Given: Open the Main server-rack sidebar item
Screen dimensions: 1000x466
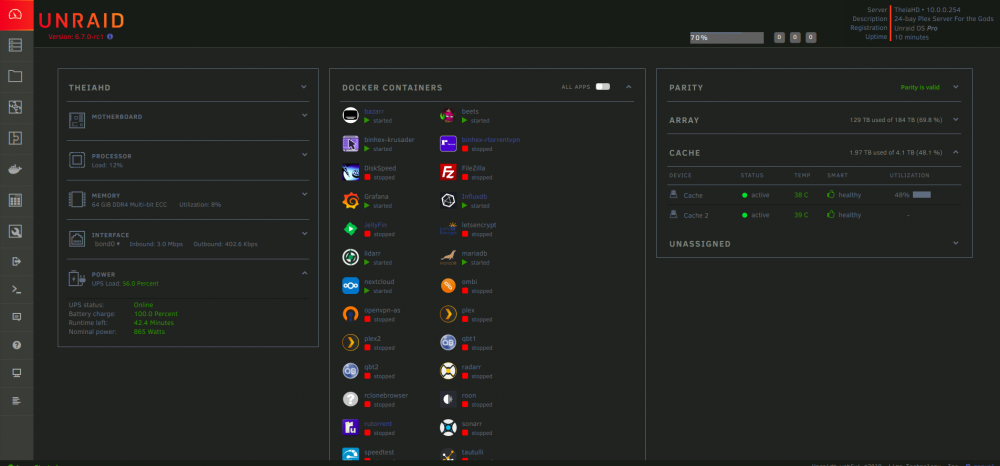Looking at the screenshot, I should click(15, 45).
